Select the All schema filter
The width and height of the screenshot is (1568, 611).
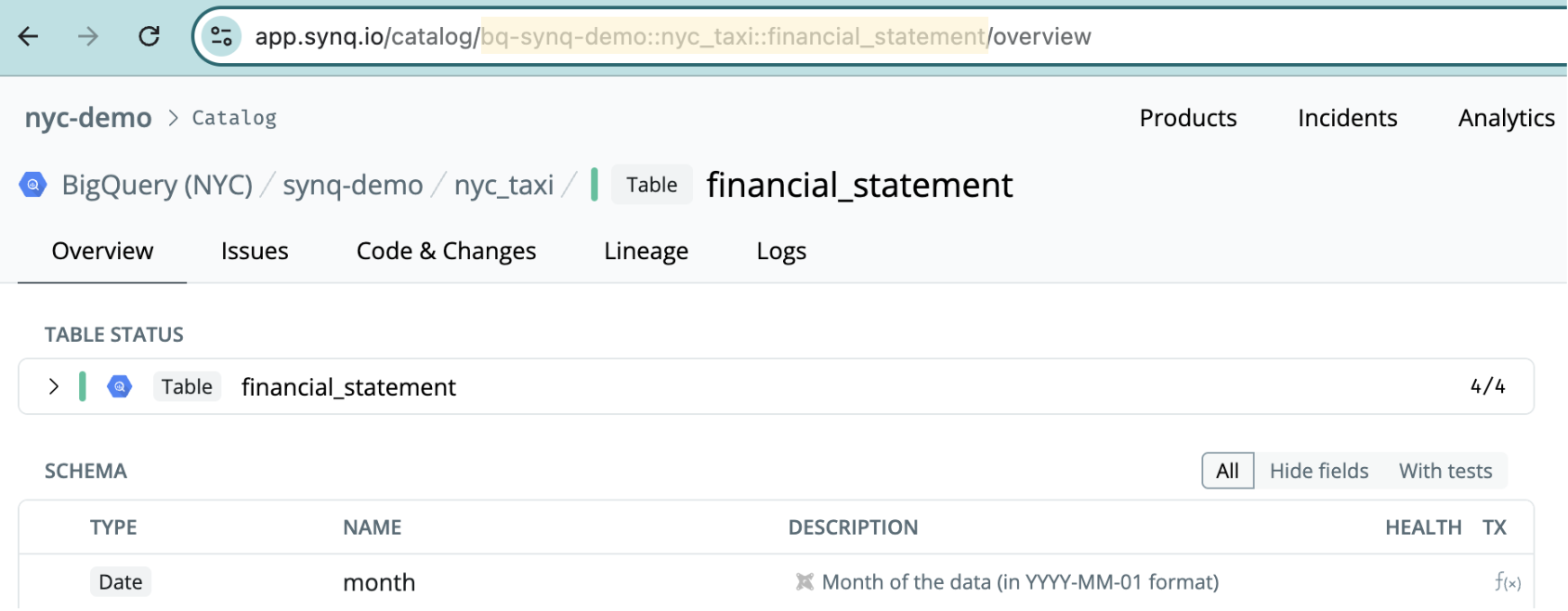point(1227,471)
